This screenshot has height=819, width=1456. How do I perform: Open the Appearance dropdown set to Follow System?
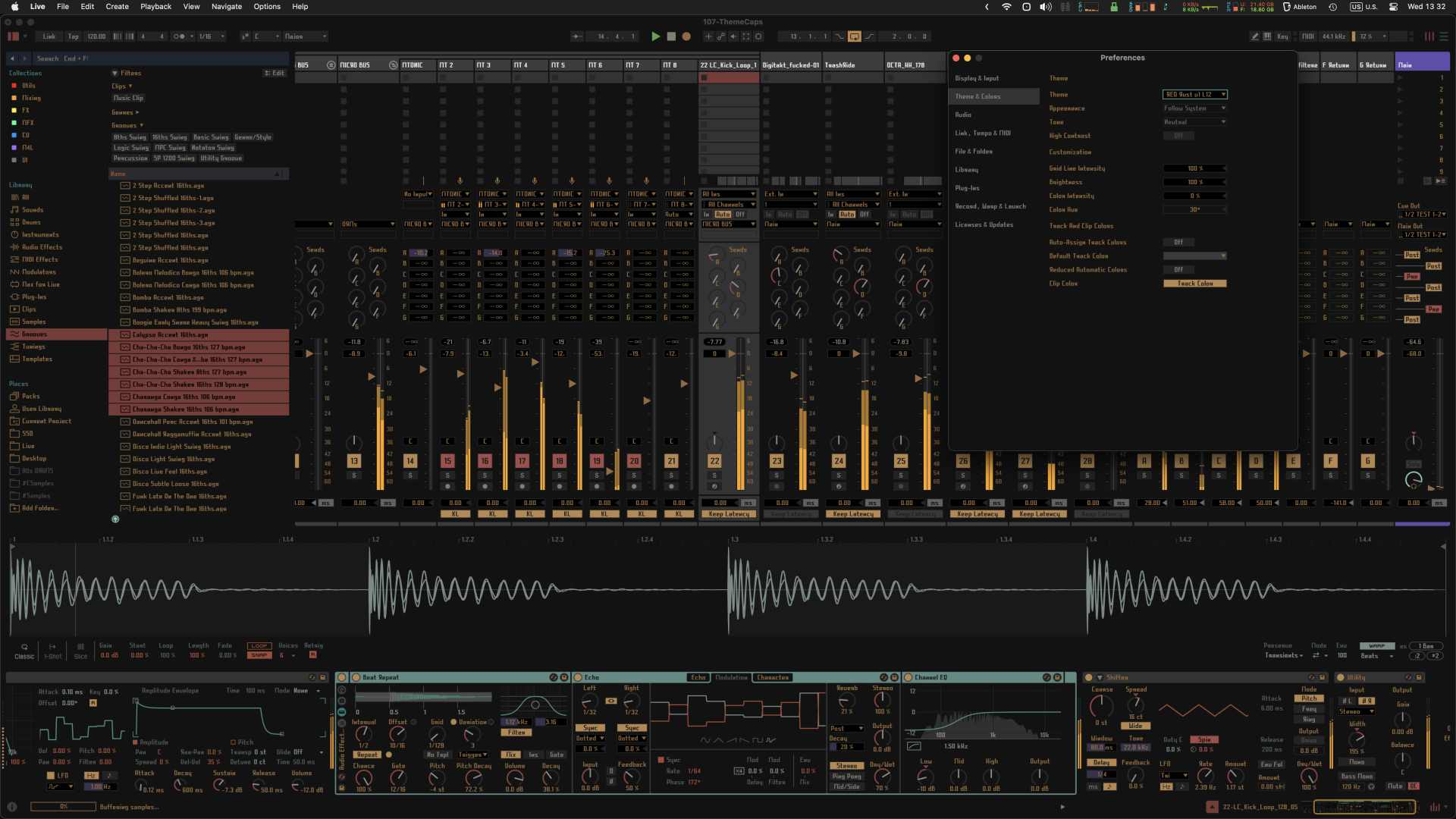(x=1194, y=108)
